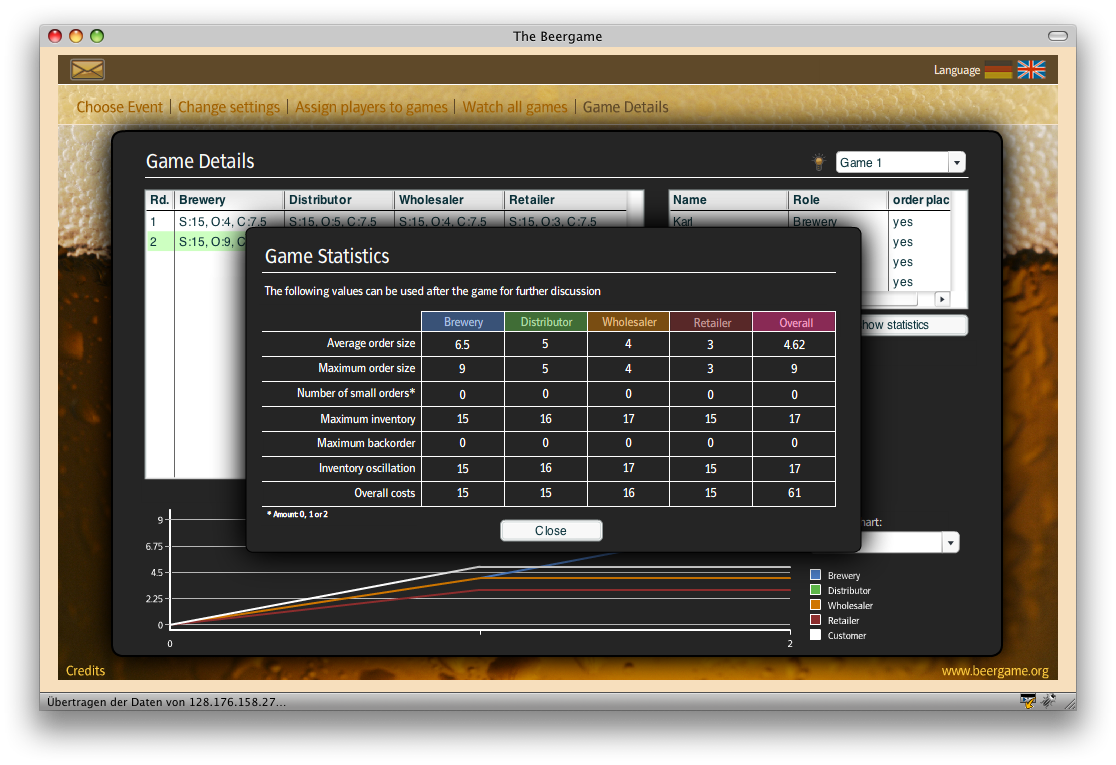Viewport: 1116px width, 765px height.
Task: Click the Language label
Action: pyautogui.click(x=957, y=70)
